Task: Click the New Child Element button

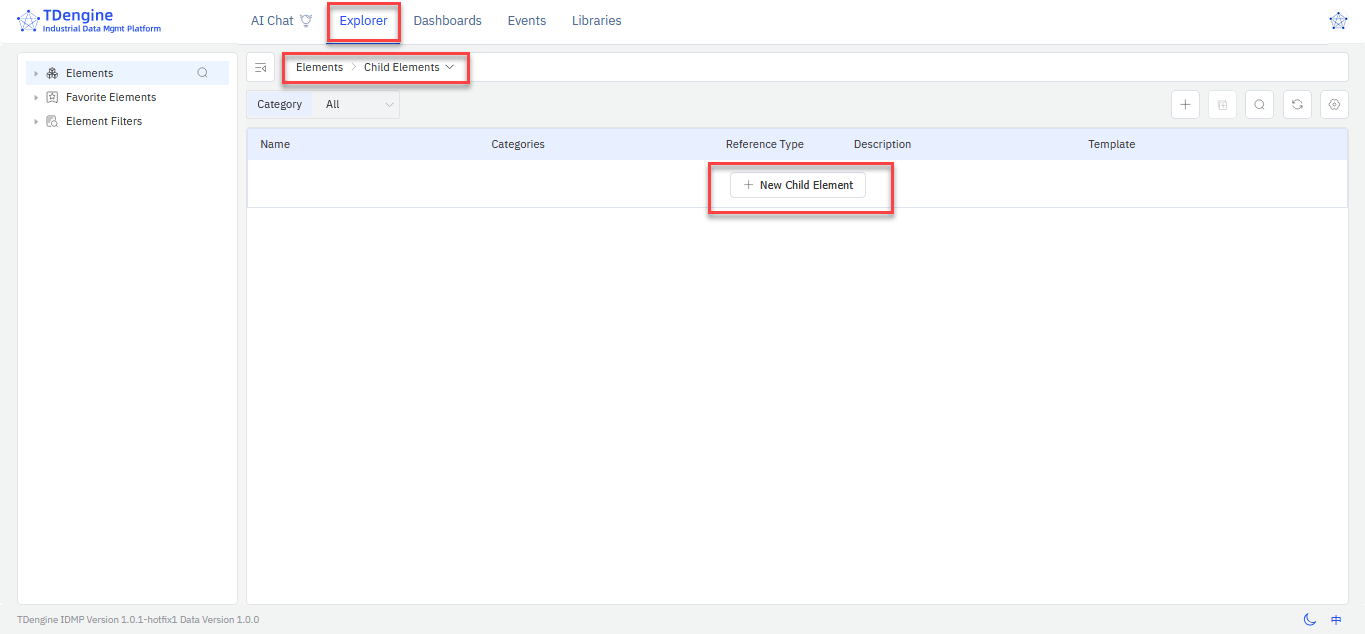Action: (798, 185)
